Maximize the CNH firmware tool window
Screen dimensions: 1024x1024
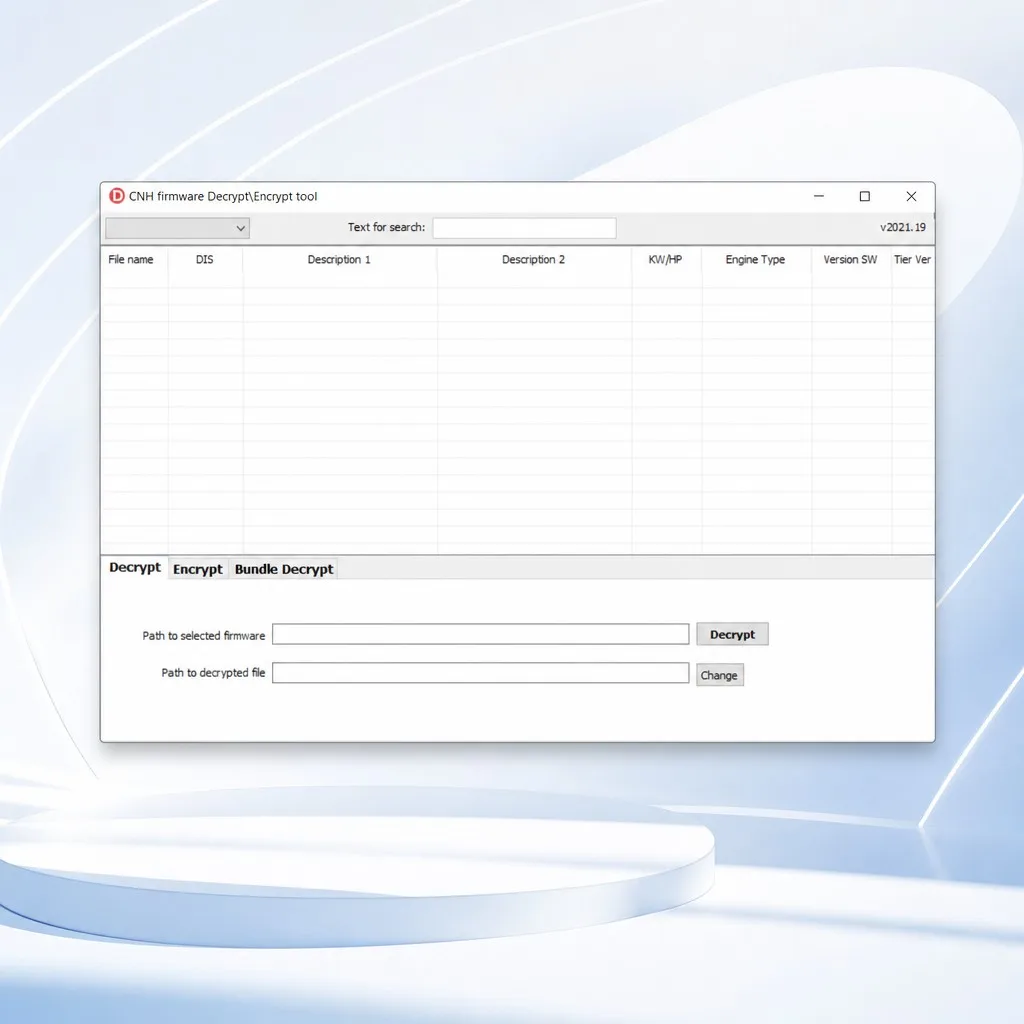(865, 196)
